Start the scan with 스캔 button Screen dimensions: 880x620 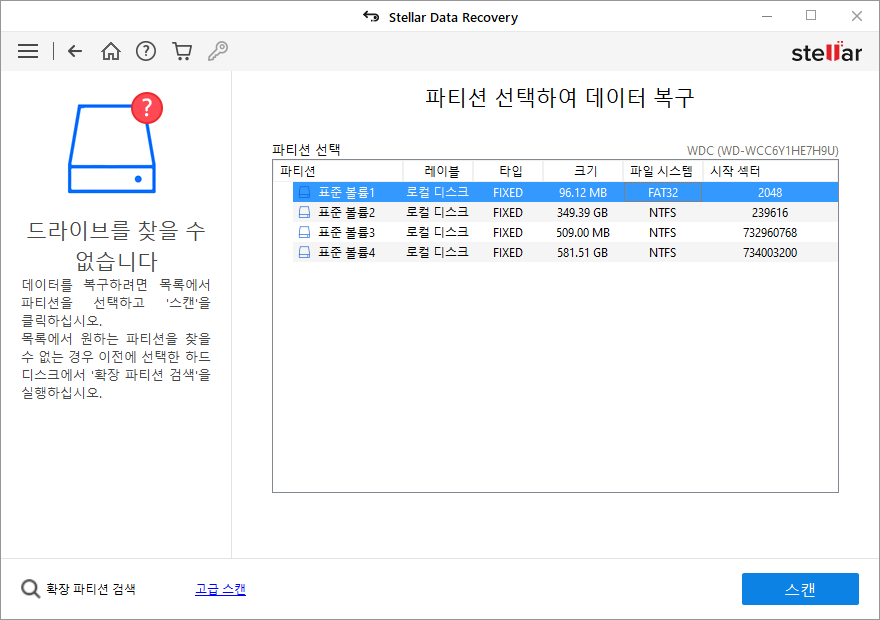(800, 589)
